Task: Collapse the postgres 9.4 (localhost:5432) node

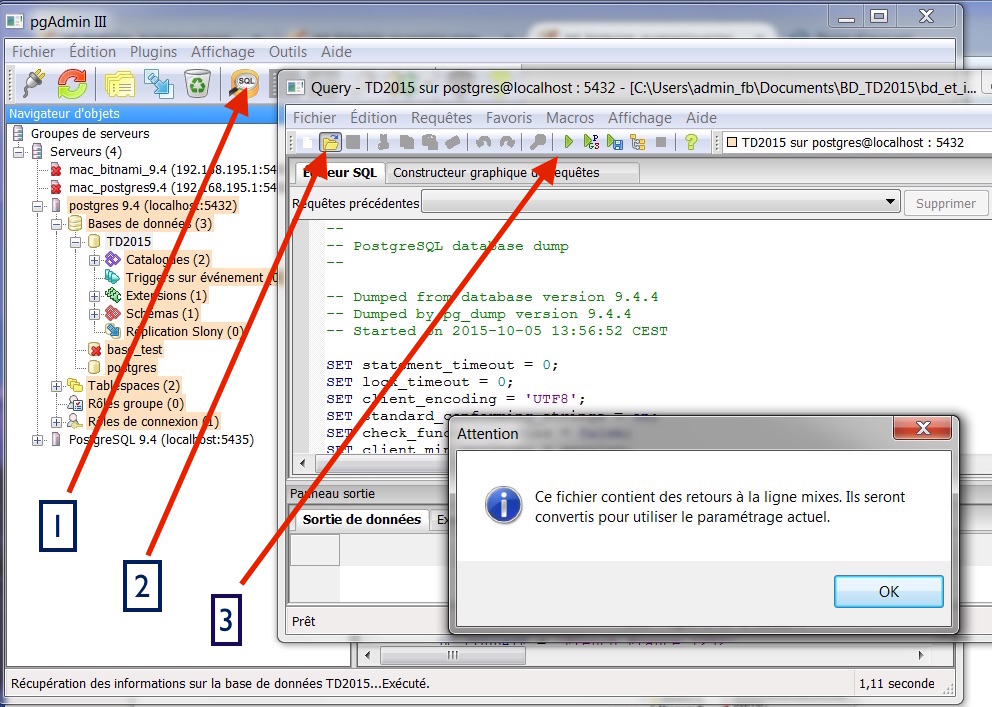Action: click(38, 206)
